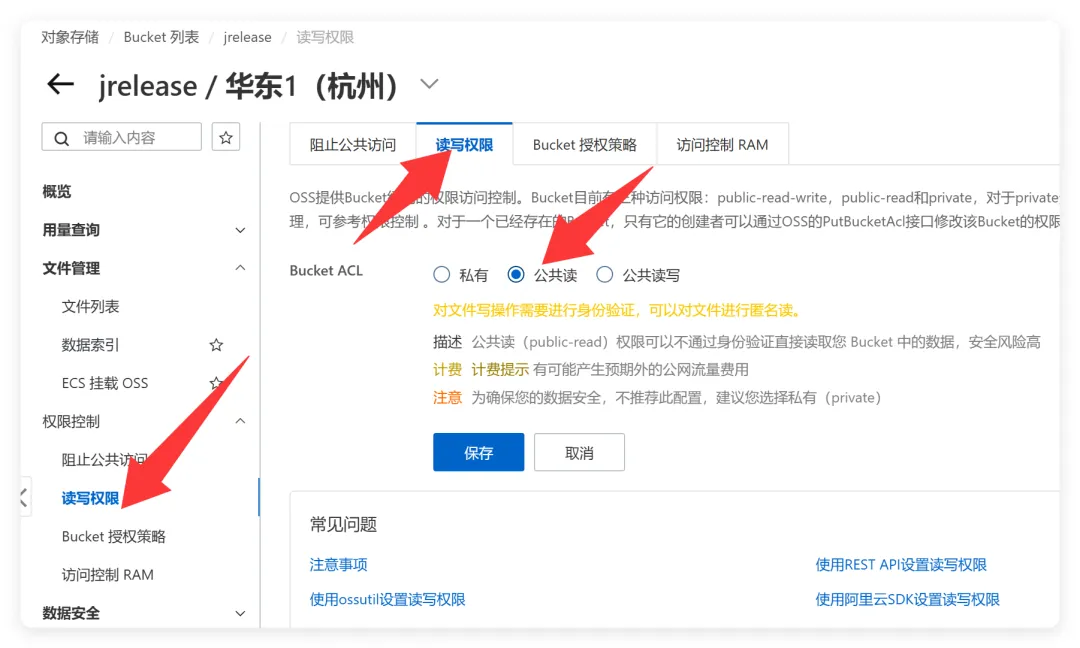This screenshot has width=1080, height=648.
Task: Expand the 用量查询 section
Action: (240, 230)
